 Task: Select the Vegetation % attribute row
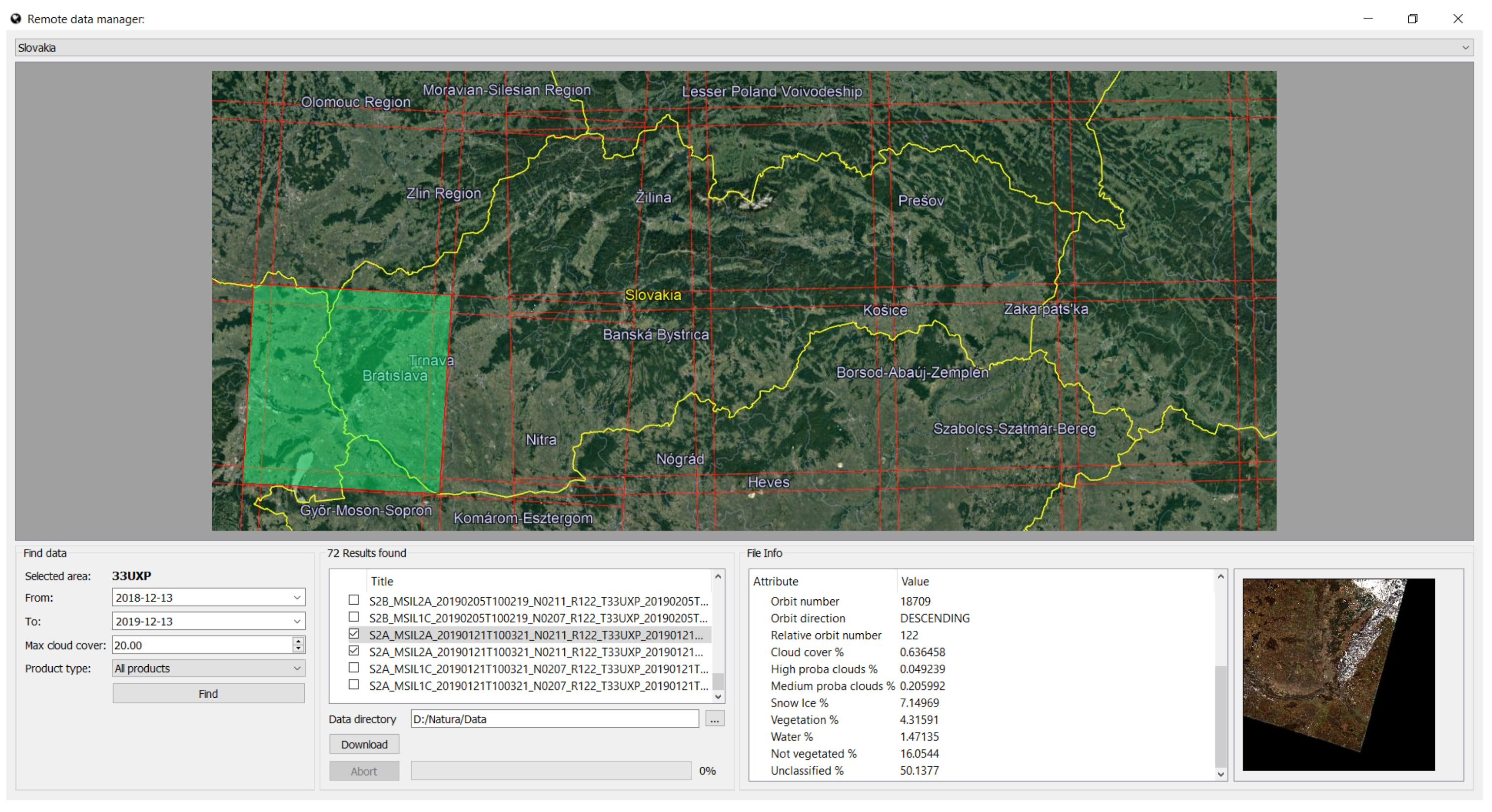click(x=982, y=719)
